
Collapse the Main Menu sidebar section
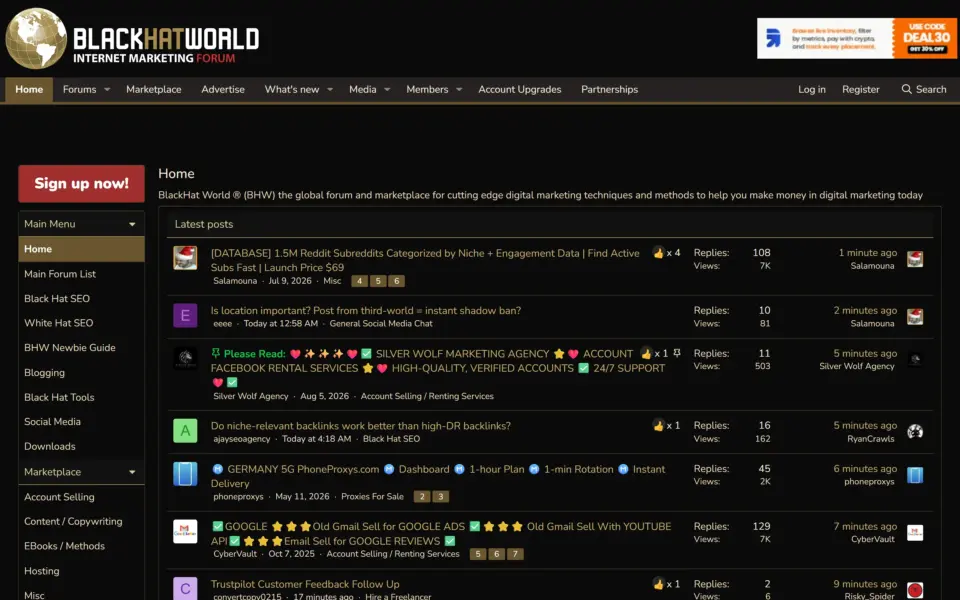pos(132,224)
